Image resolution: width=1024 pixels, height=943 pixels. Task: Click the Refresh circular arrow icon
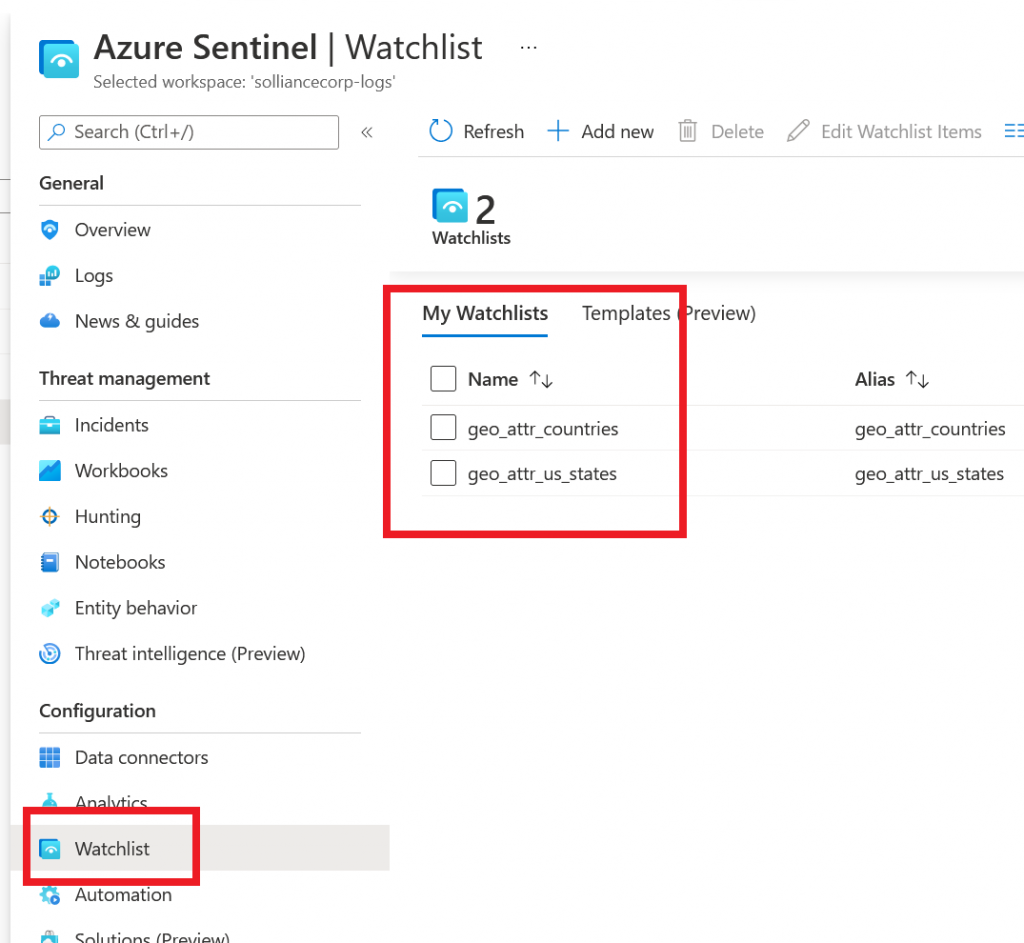441,131
